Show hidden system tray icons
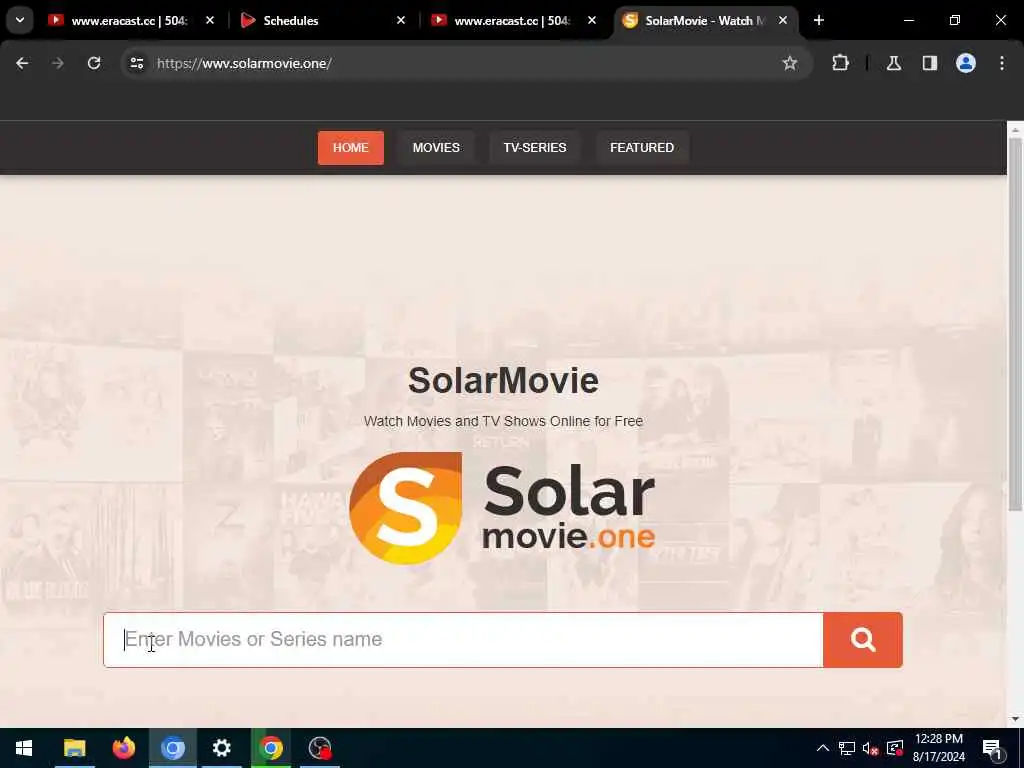Screen dimensions: 1024x768 pos(823,748)
